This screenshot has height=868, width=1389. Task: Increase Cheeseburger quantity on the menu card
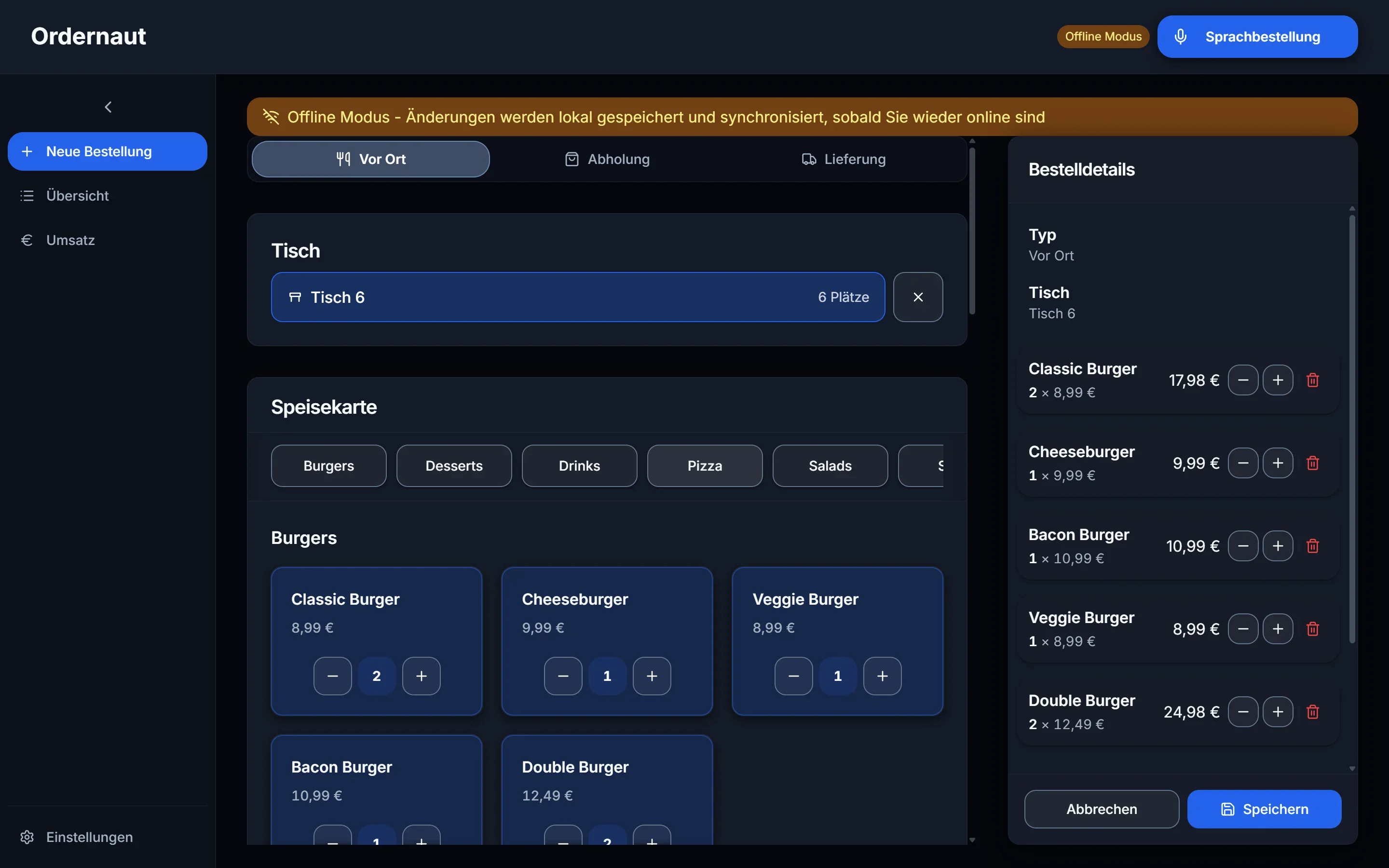point(652,676)
